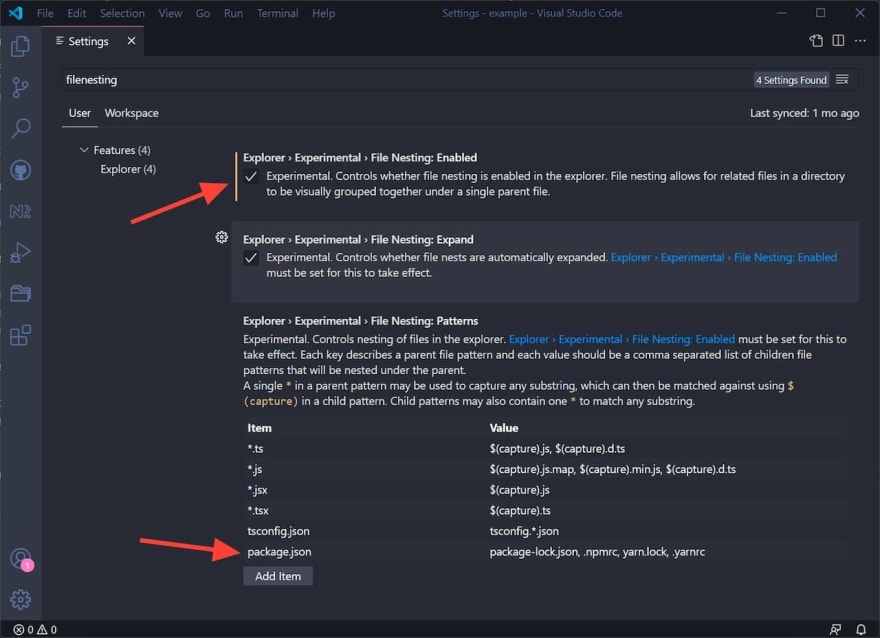Open the project folders manager icon
The width and height of the screenshot is (880, 638).
coord(20,293)
